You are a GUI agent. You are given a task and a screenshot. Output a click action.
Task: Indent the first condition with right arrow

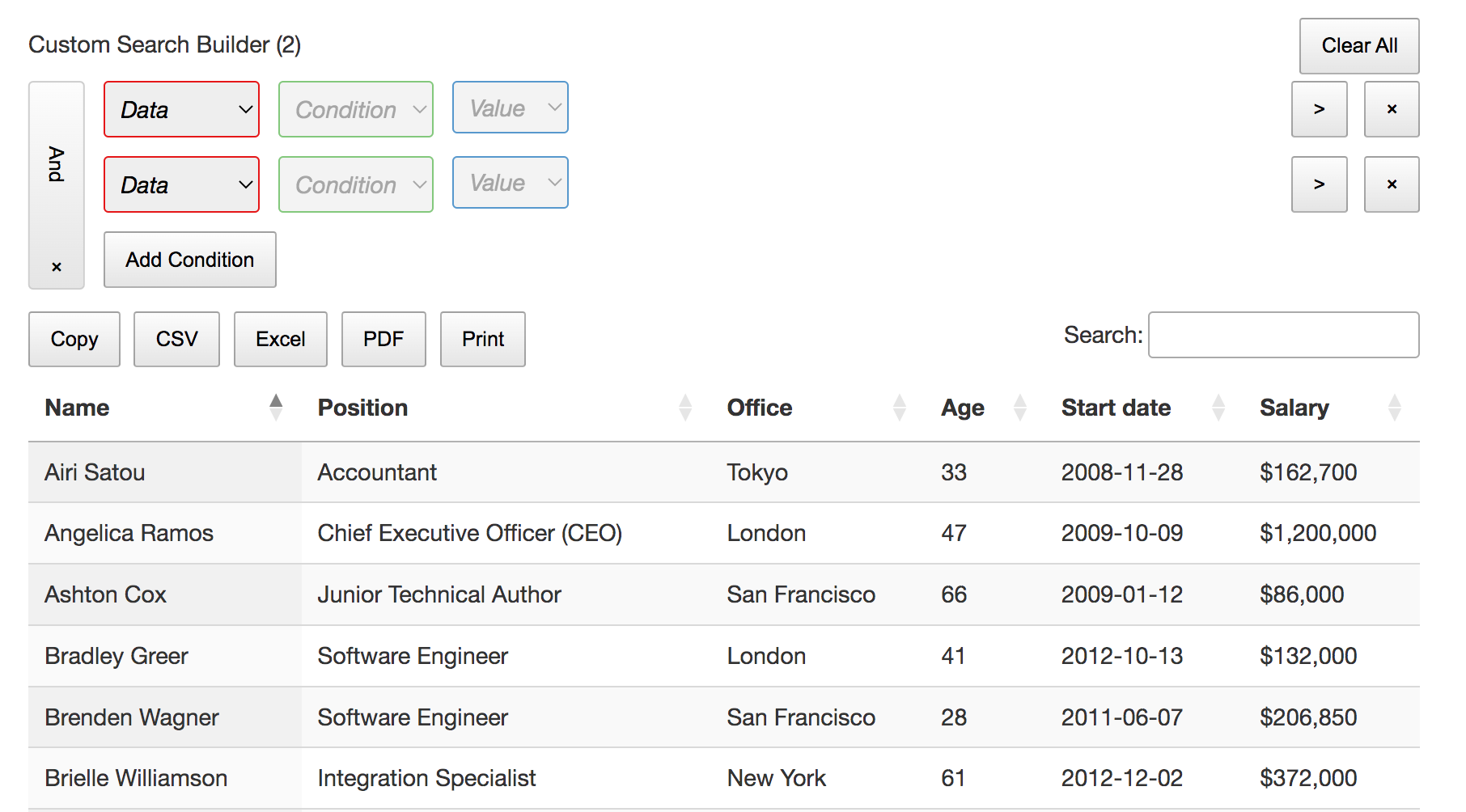click(x=1319, y=109)
